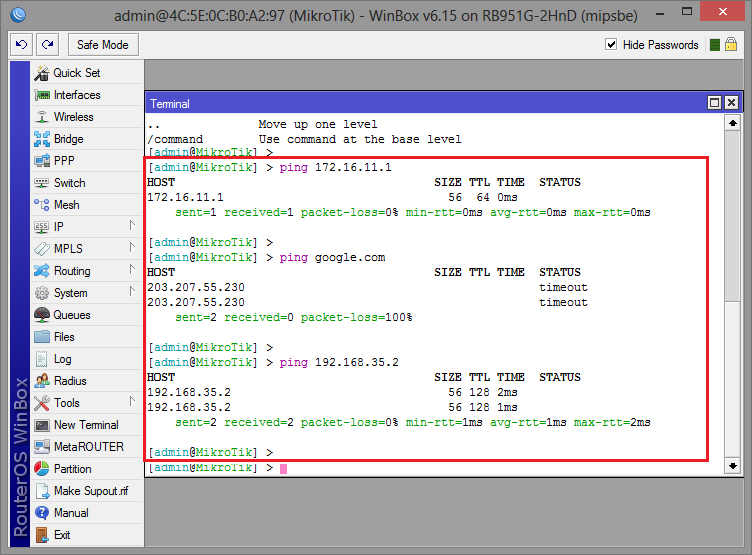Open the Bridge icon in sidebar
This screenshot has height=555, width=752.
42,139
